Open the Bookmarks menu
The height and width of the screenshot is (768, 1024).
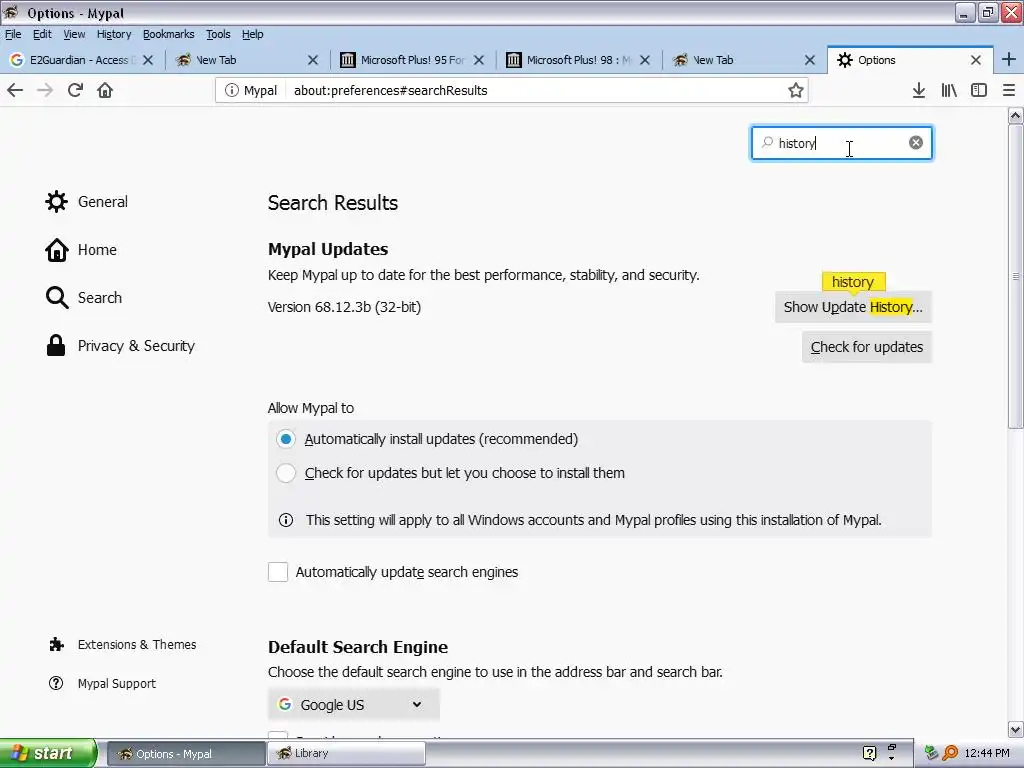tap(168, 34)
